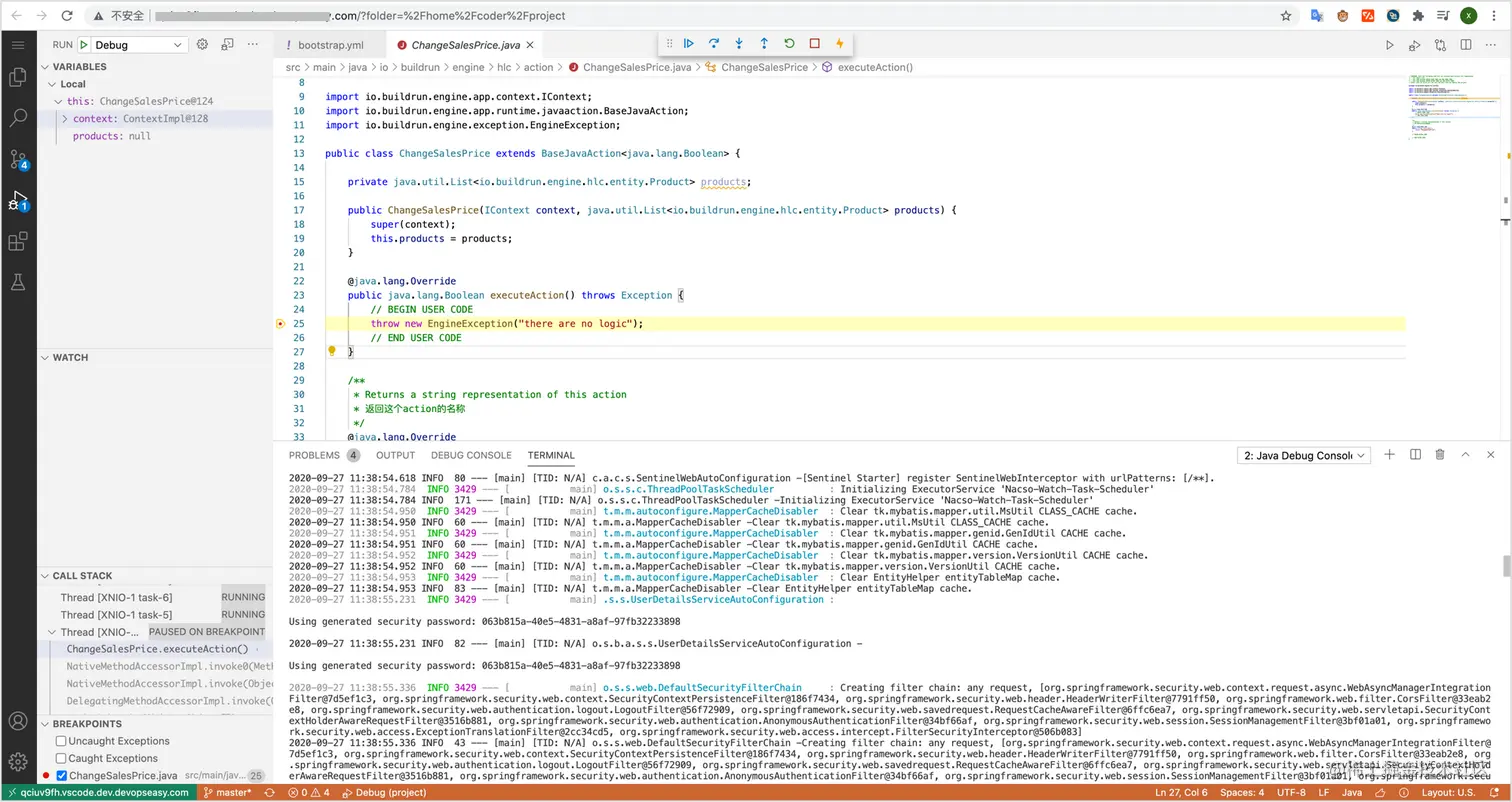Click the debug Restart icon
Viewport: 1512px width, 802px height.
(x=789, y=43)
